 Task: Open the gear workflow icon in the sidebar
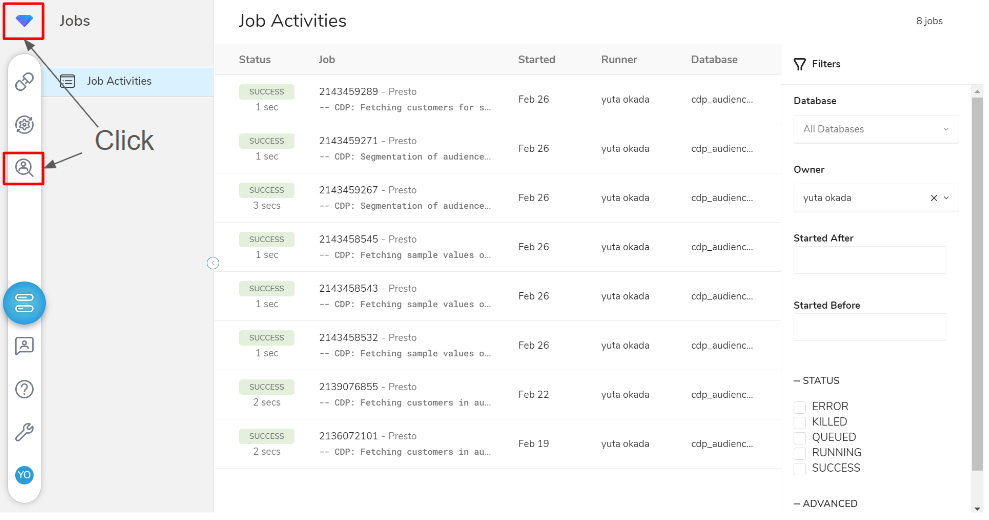click(24, 124)
